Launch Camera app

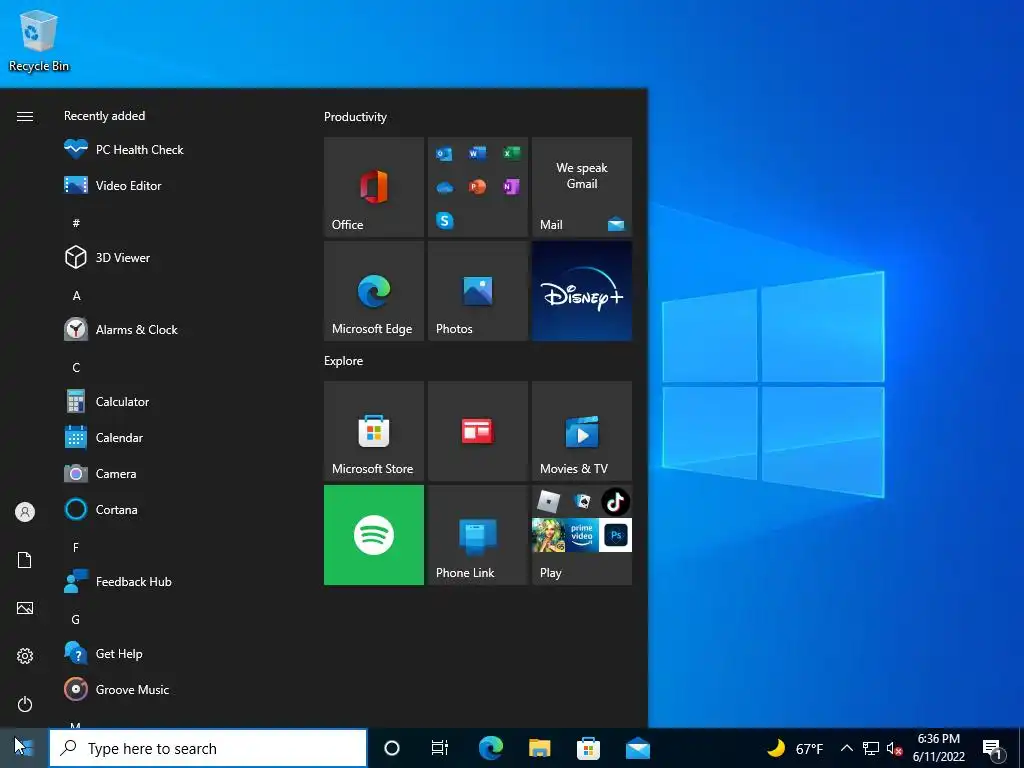(101, 473)
